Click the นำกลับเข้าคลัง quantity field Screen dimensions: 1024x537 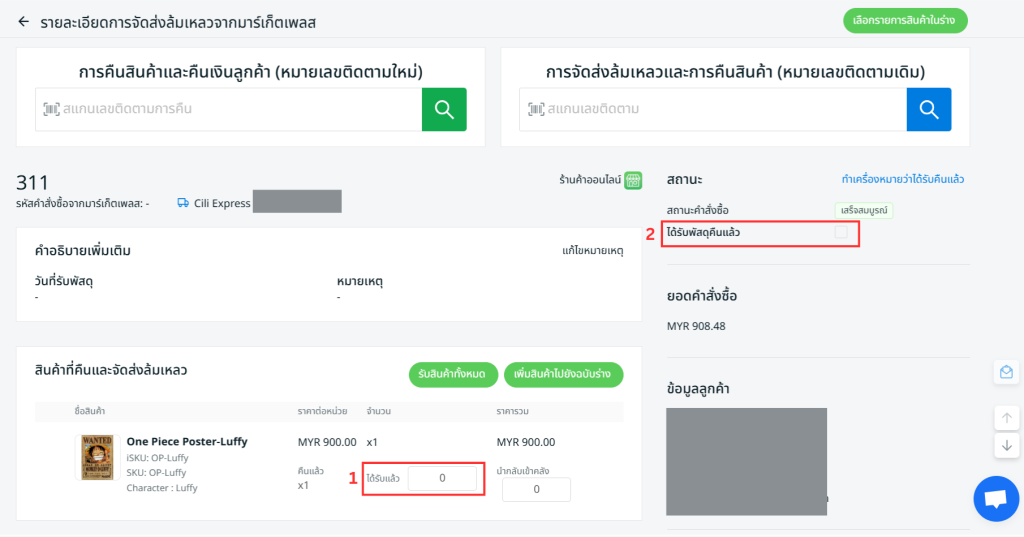click(536, 490)
